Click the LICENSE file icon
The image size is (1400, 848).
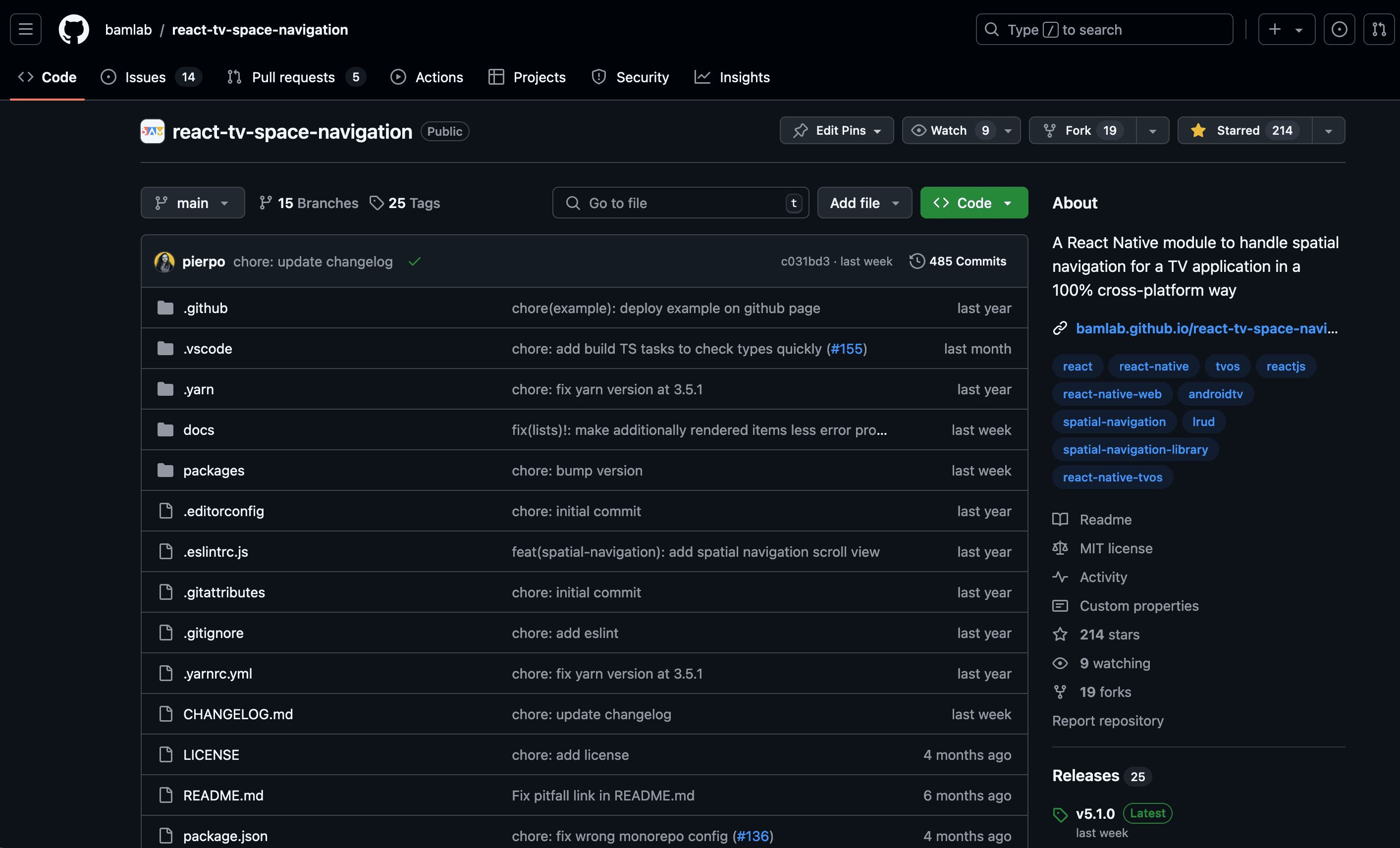tap(165, 755)
